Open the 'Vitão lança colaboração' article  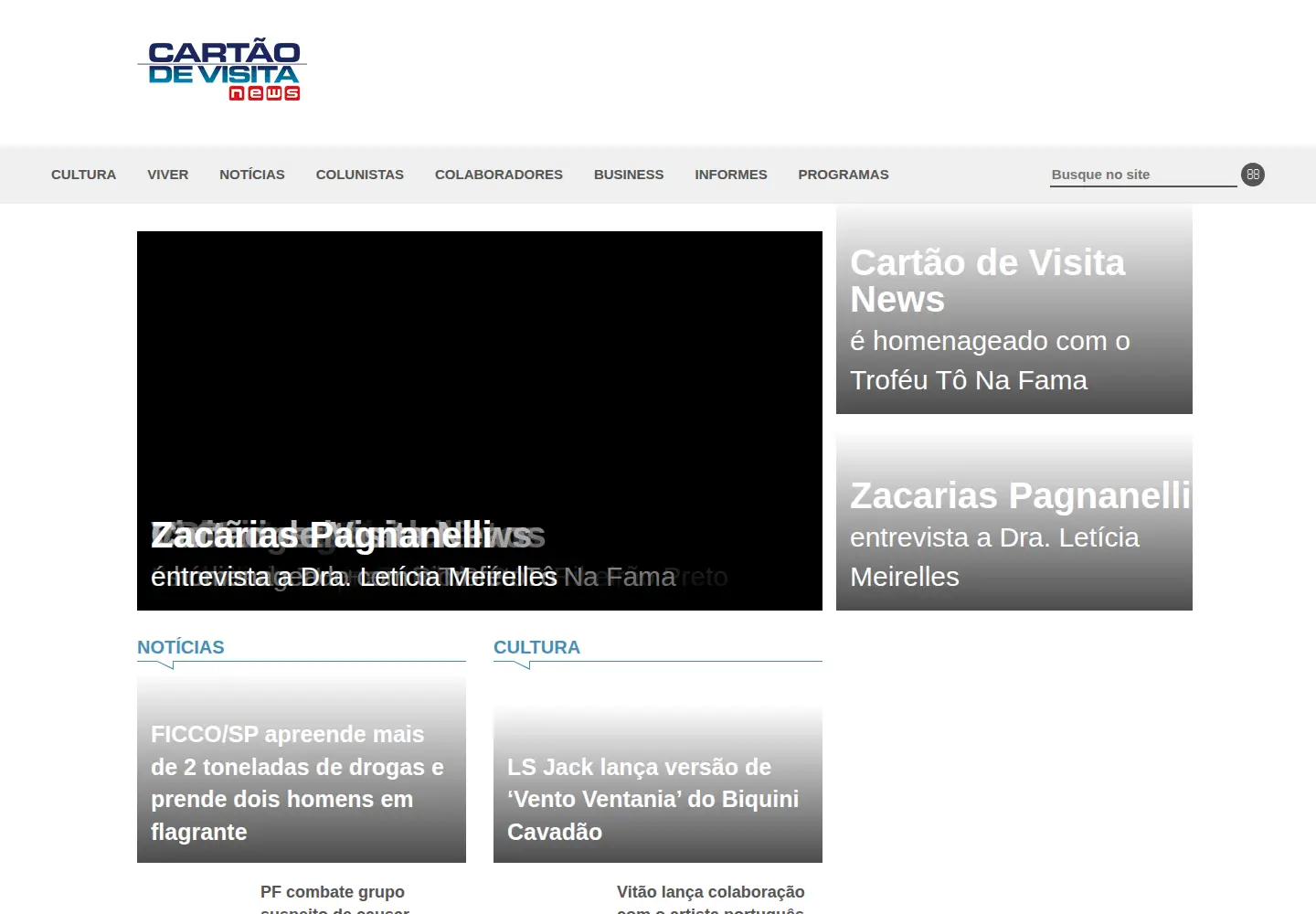click(711, 899)
